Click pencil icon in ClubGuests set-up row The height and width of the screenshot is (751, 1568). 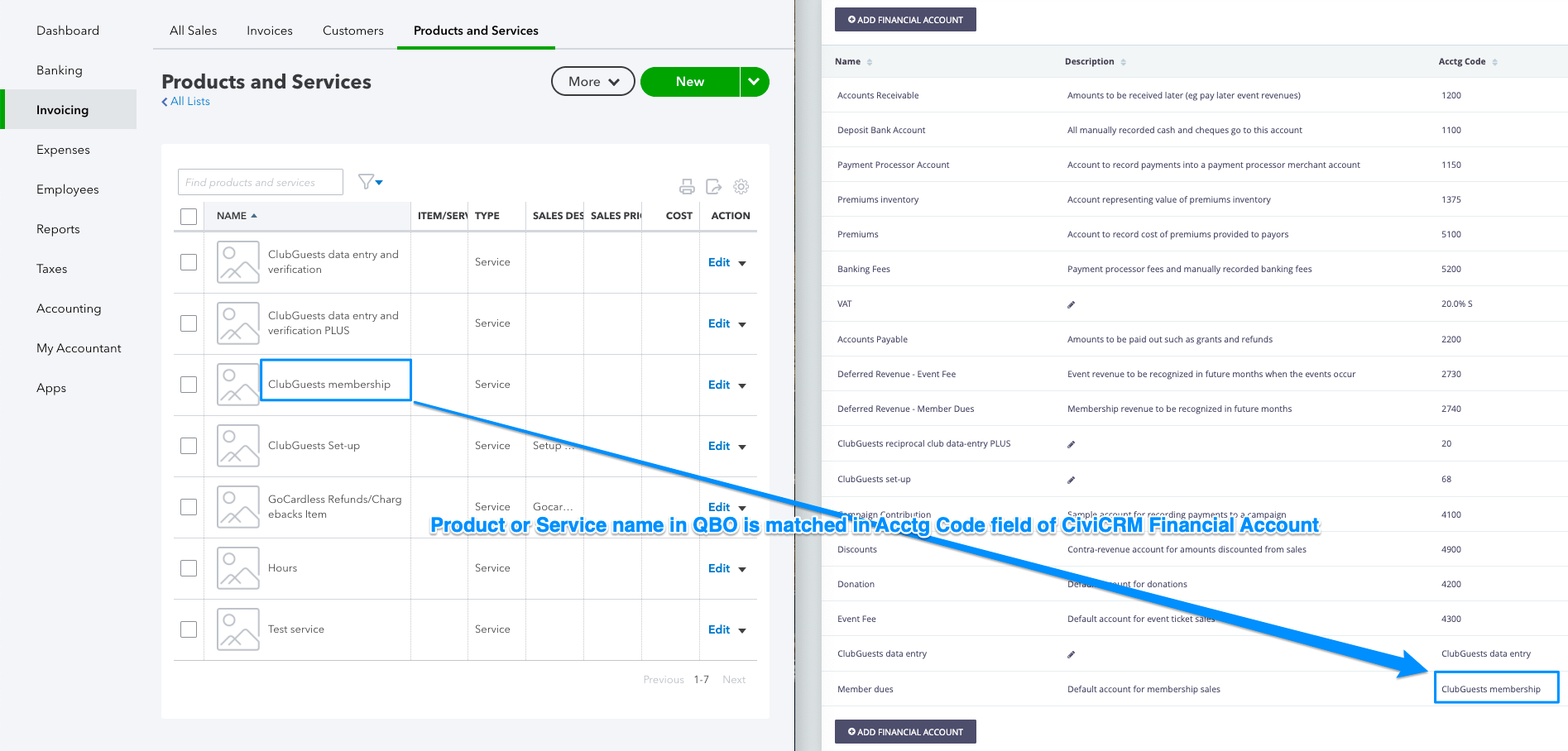tap(1071, 480)
